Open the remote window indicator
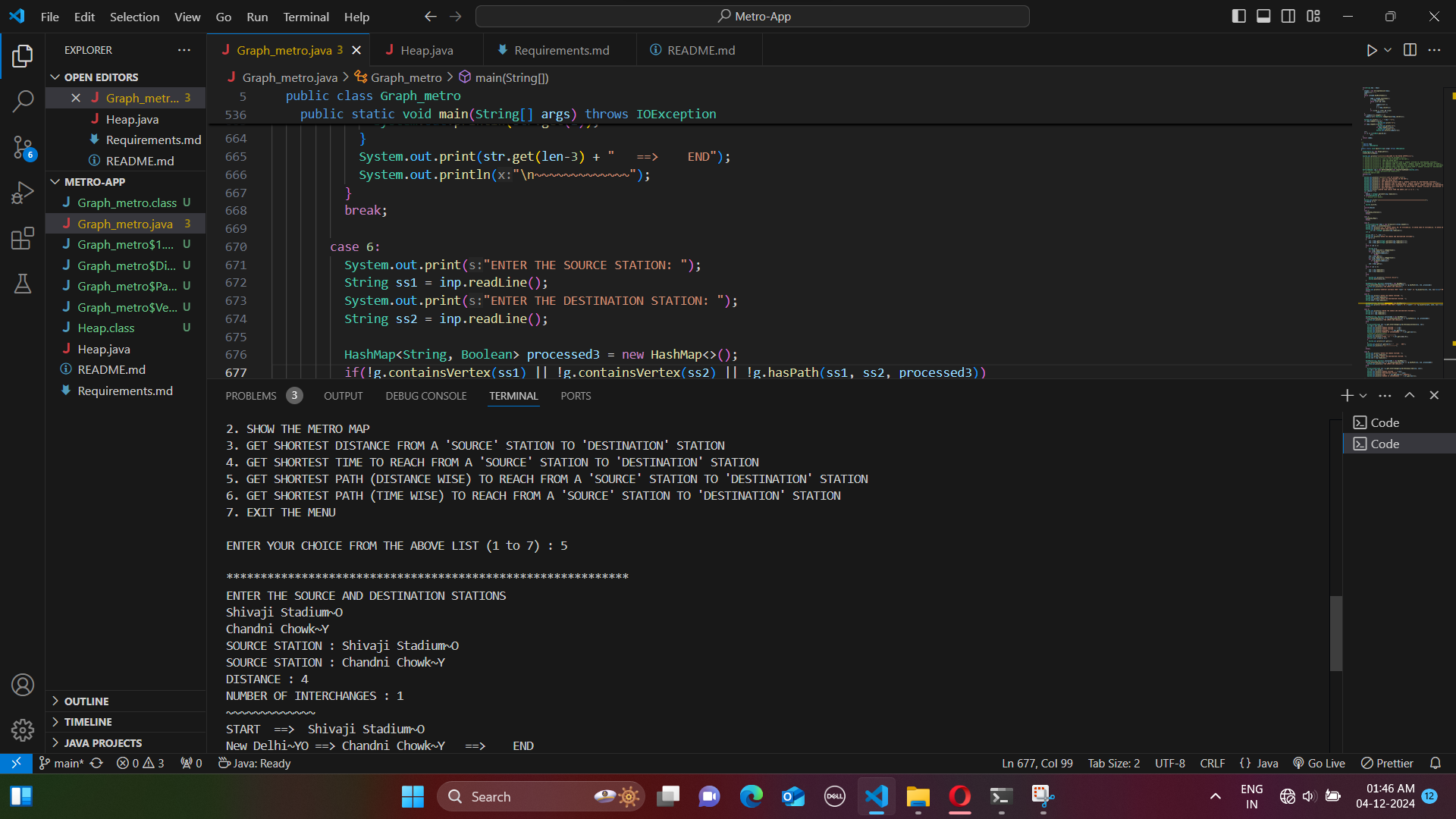Image resolution: width=1456 pixels, height=819 pixels. pos(16,763)
